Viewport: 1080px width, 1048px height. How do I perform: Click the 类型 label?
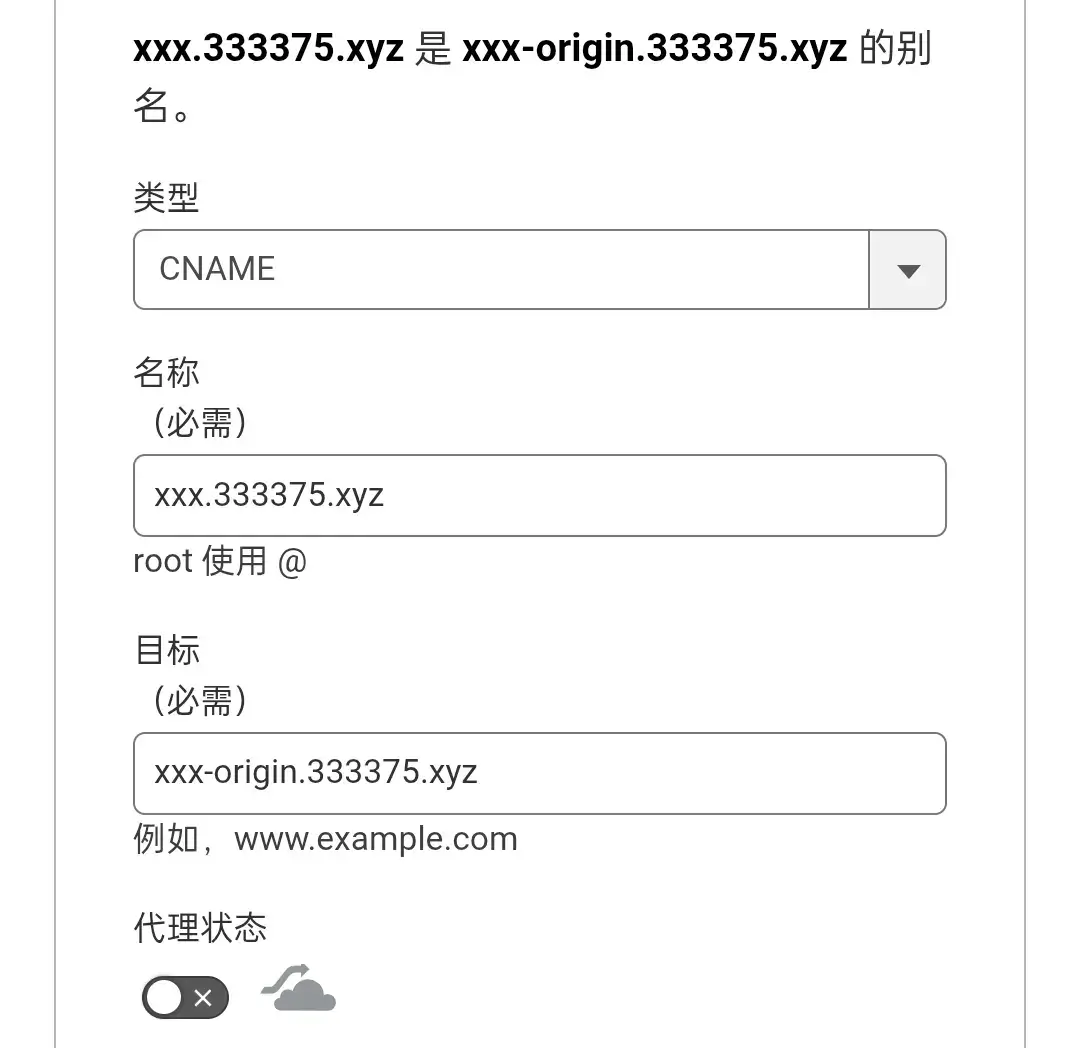pos(166,198)
